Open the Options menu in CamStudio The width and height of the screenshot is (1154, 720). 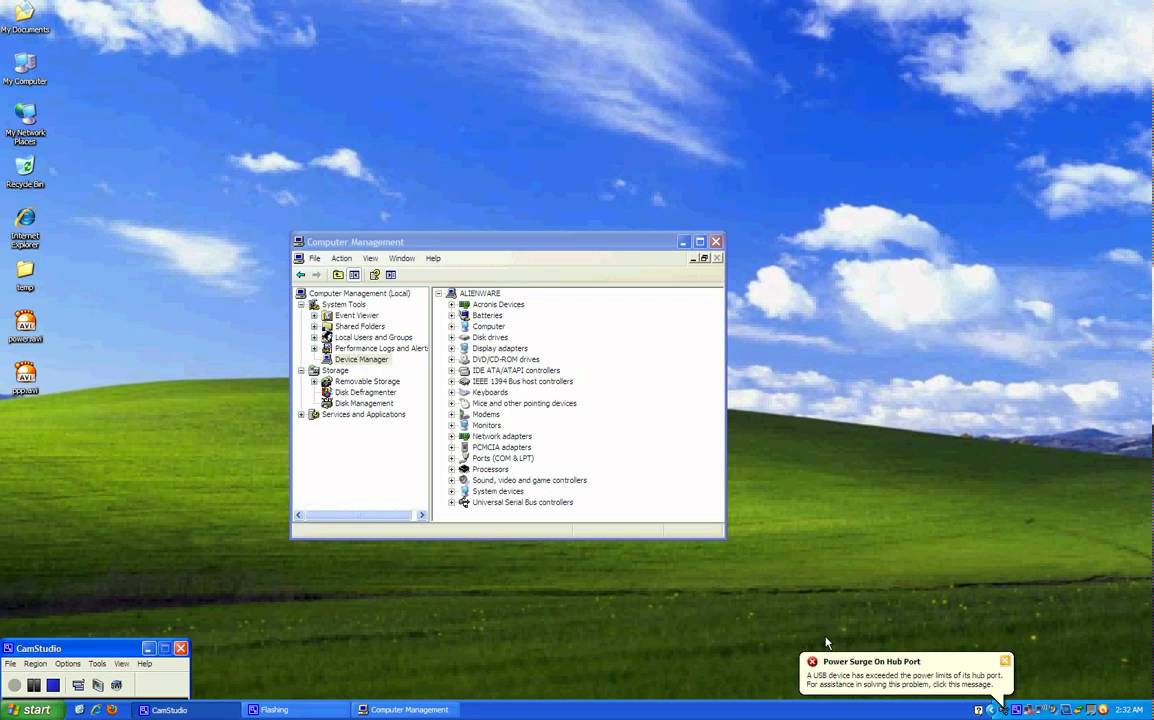[x=68, y=663]
